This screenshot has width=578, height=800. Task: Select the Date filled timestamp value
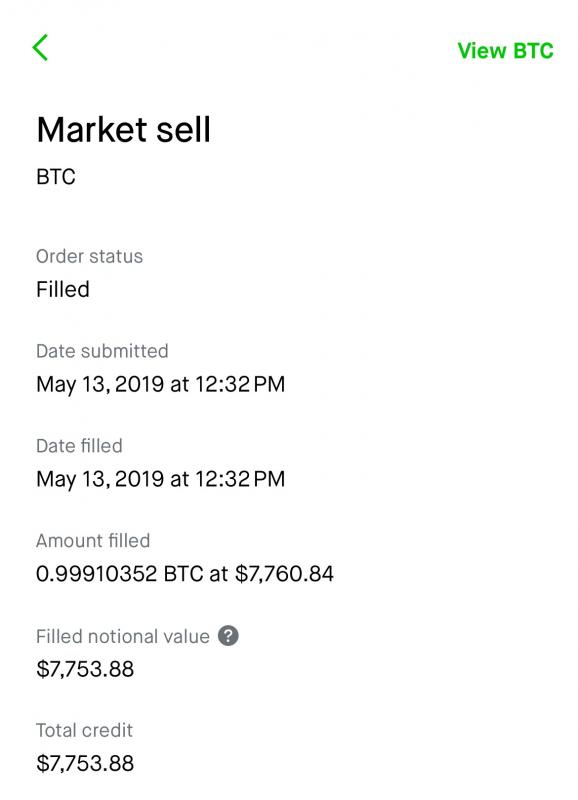(x=161, y=479)
